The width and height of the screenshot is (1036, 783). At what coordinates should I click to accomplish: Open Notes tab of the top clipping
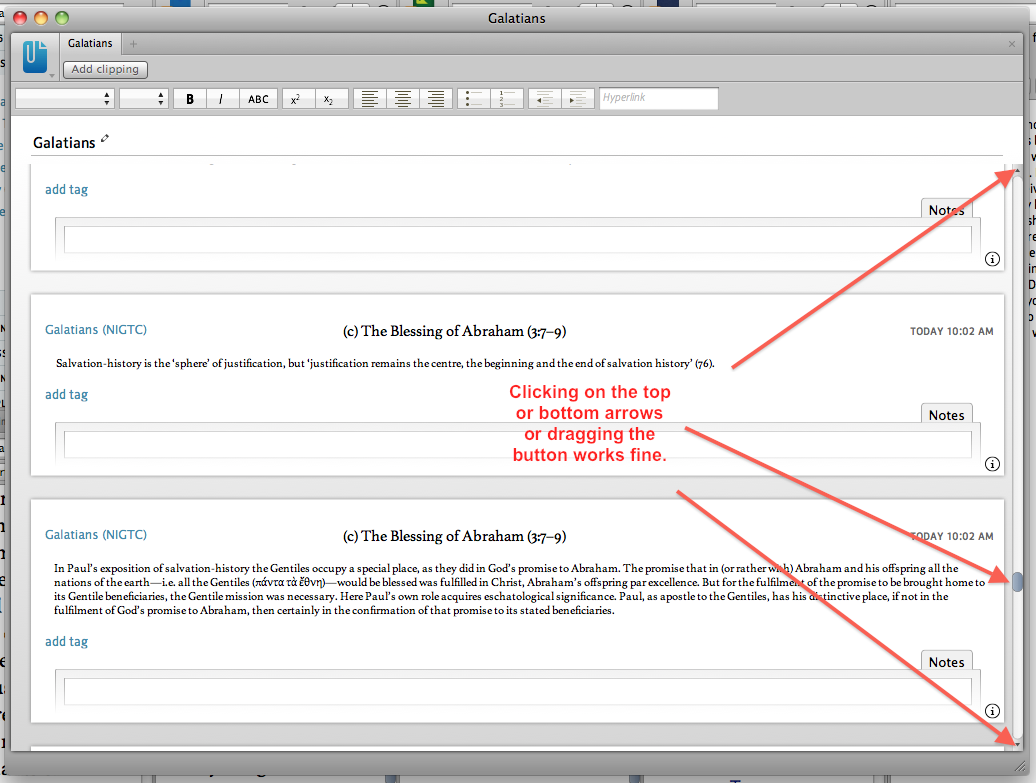pos(946,209)
